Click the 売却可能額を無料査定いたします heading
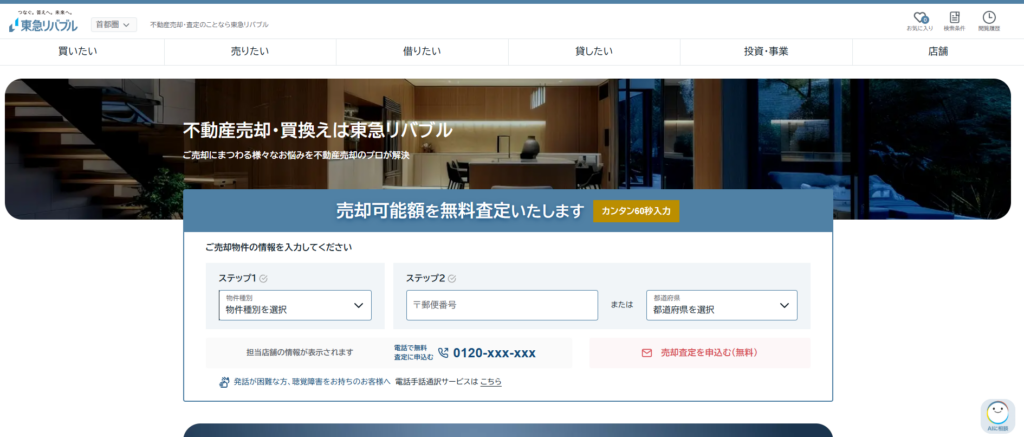This screenshot has width=1024, height=437. (460, 211)
